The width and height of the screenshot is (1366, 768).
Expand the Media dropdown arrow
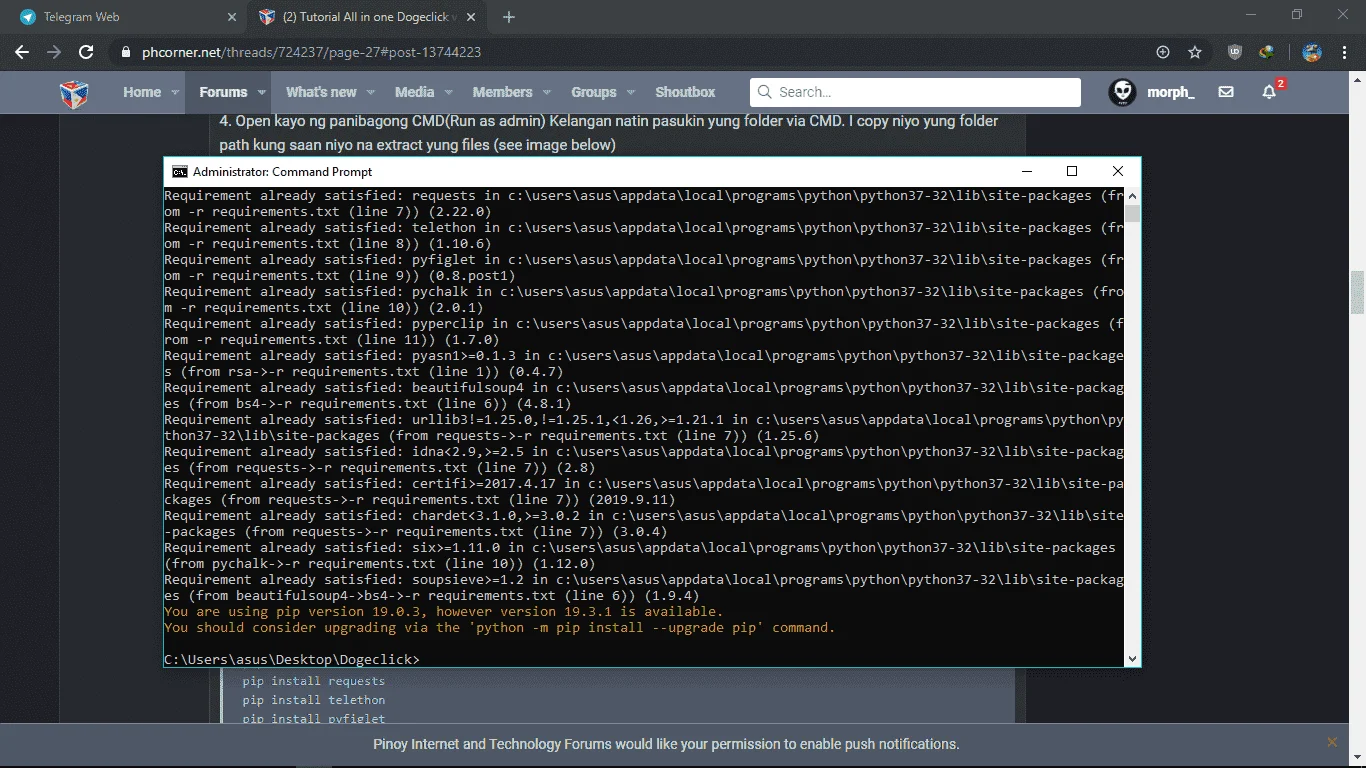pyautogui.click(x=448, y=92)
